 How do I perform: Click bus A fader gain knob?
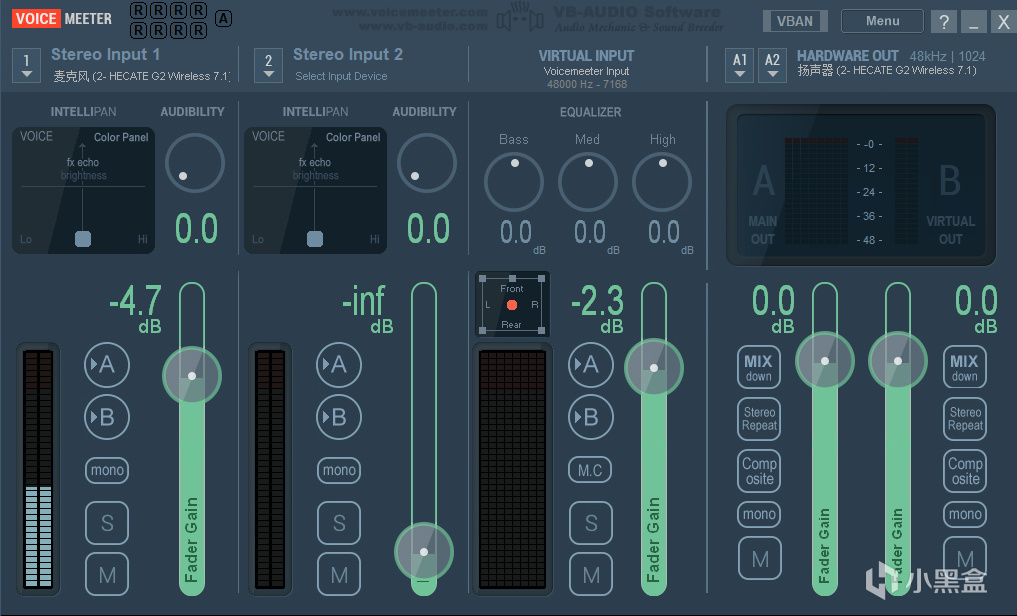[824, 361]
